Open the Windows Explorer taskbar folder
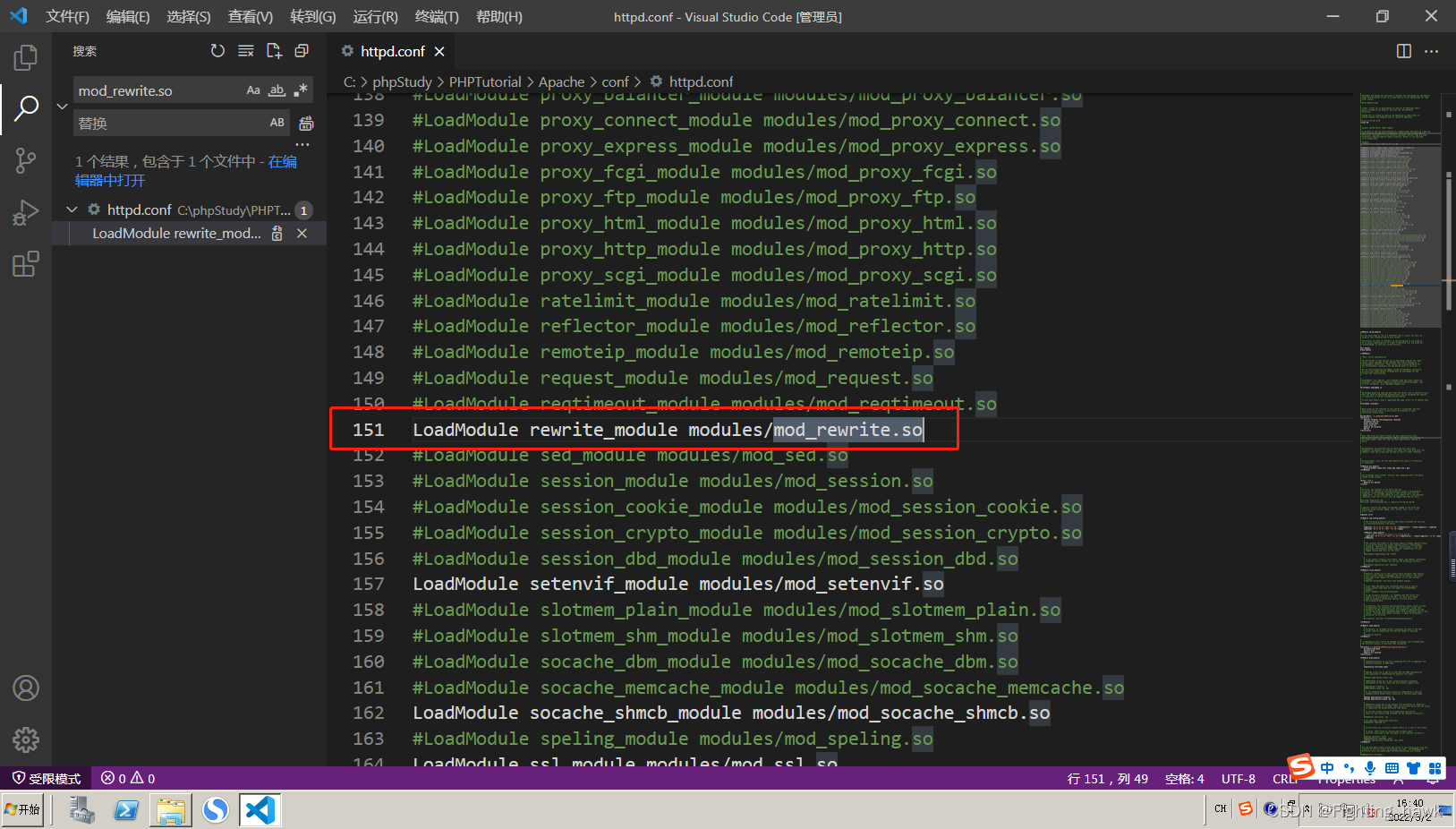Screen dimensions: 1456x829 171,810
